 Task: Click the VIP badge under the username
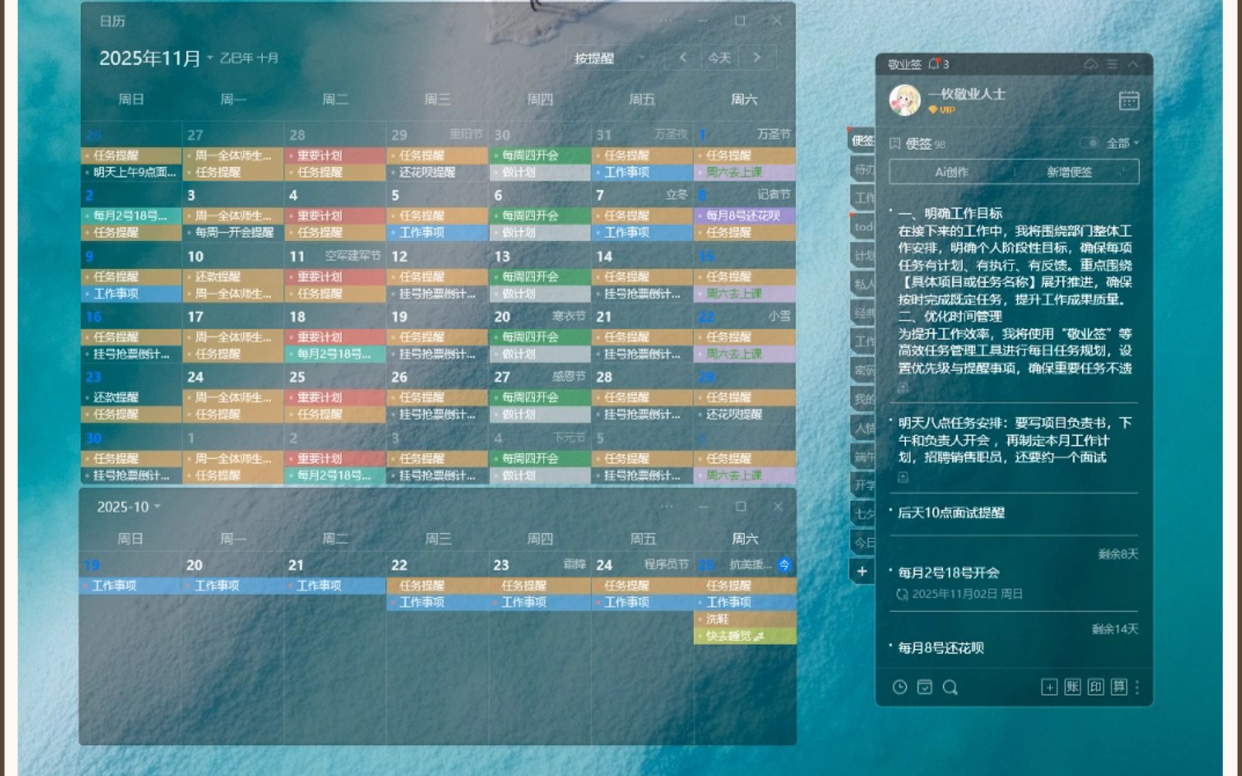pos(941,110)
